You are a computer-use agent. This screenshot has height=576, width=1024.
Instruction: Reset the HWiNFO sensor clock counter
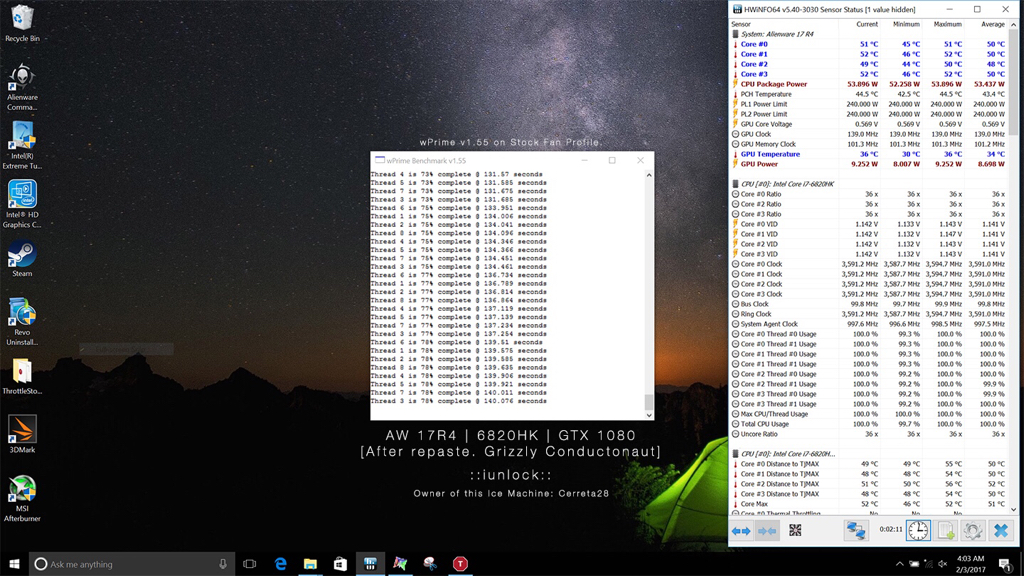pos(918,530)
